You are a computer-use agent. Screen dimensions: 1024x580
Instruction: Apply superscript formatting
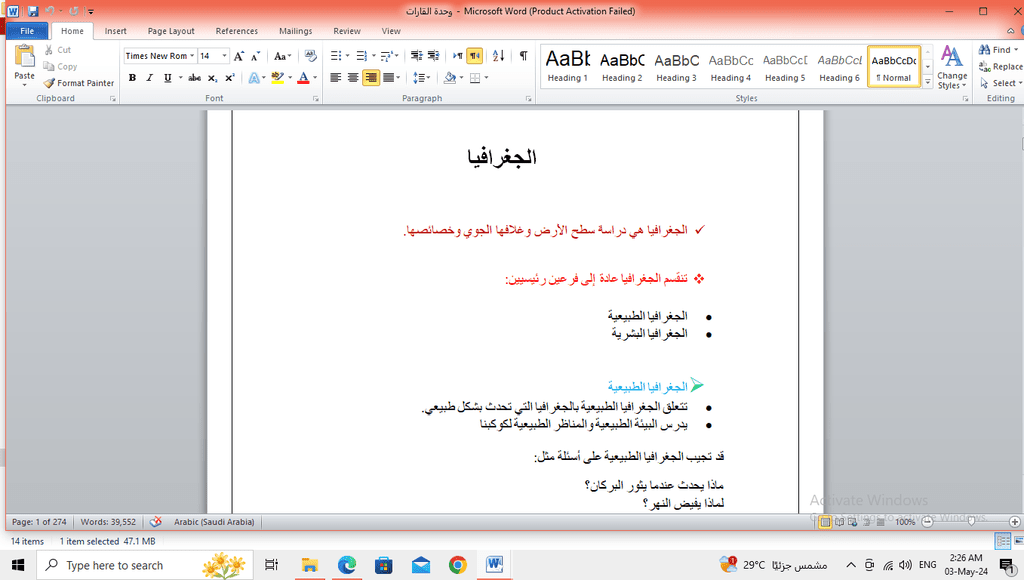(229, 78)
